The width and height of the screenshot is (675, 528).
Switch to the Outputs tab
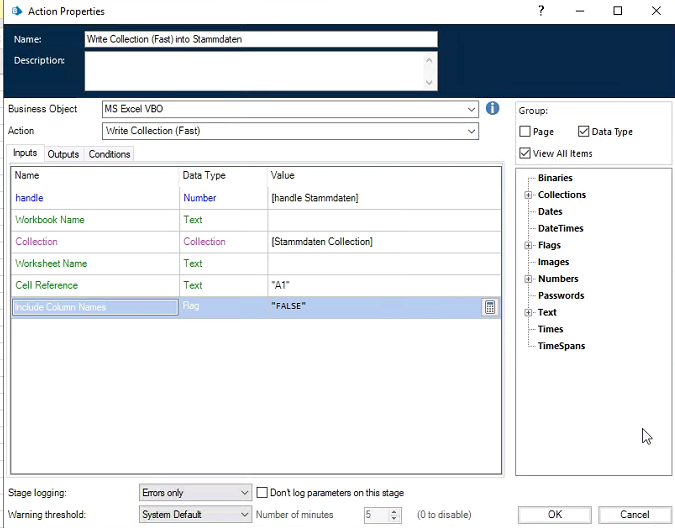pos(63,154)
